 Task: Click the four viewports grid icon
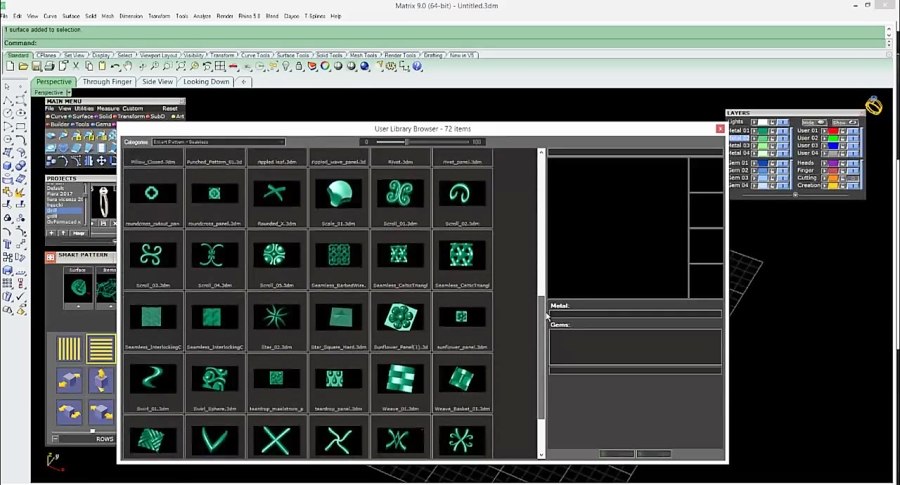(x=220, y=67)
